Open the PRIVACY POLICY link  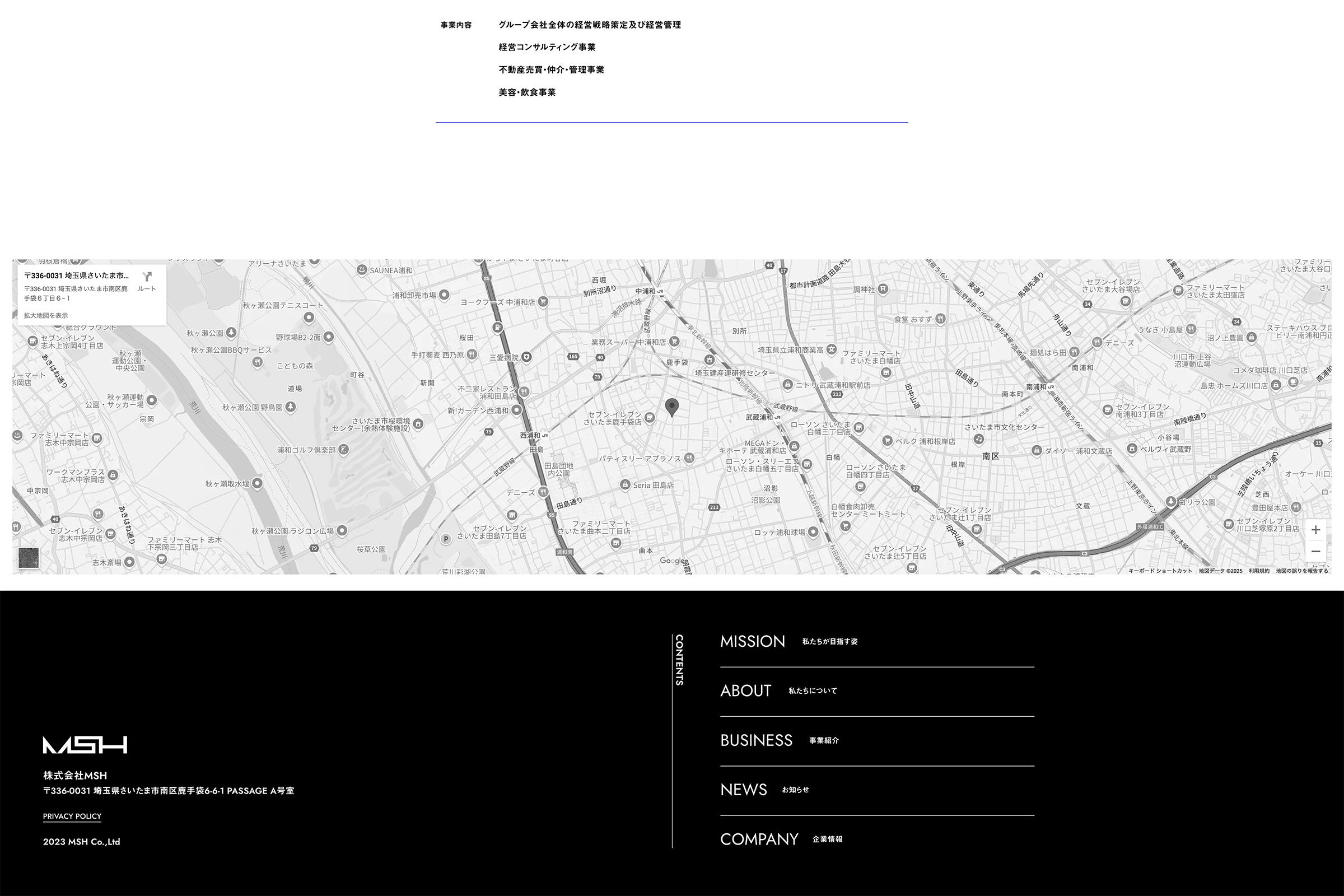tap(72, 816)
